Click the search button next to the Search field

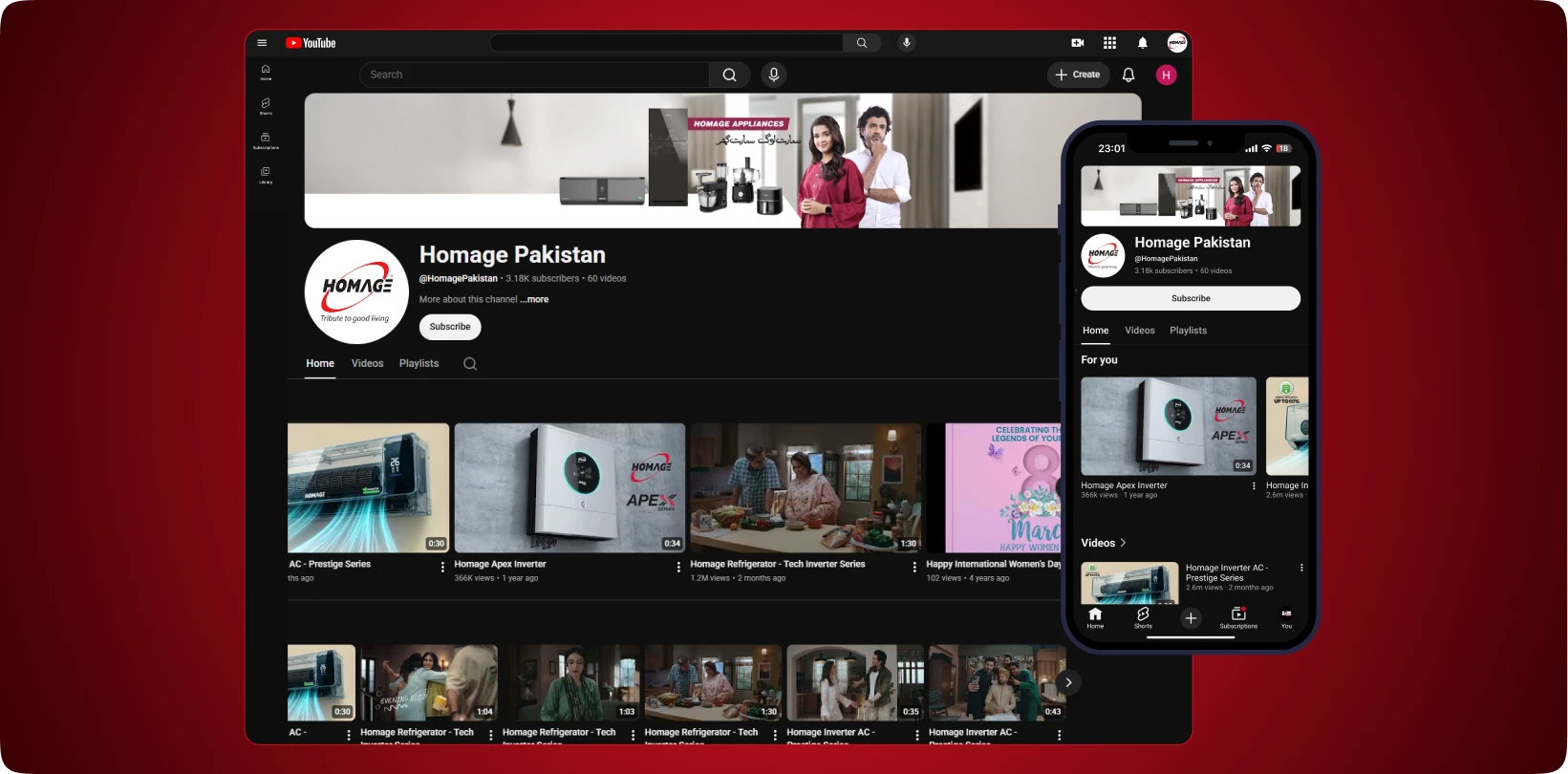tap(730, 75)
